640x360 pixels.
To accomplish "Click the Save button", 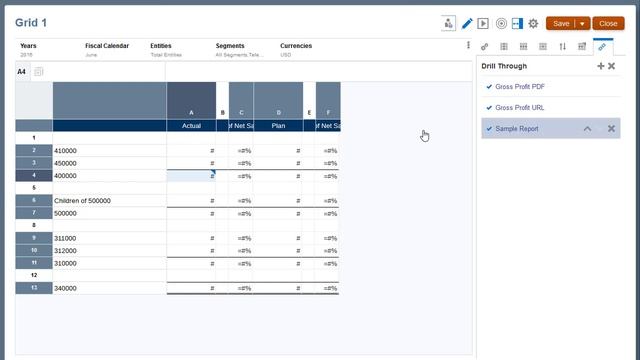I will point(561,24).
